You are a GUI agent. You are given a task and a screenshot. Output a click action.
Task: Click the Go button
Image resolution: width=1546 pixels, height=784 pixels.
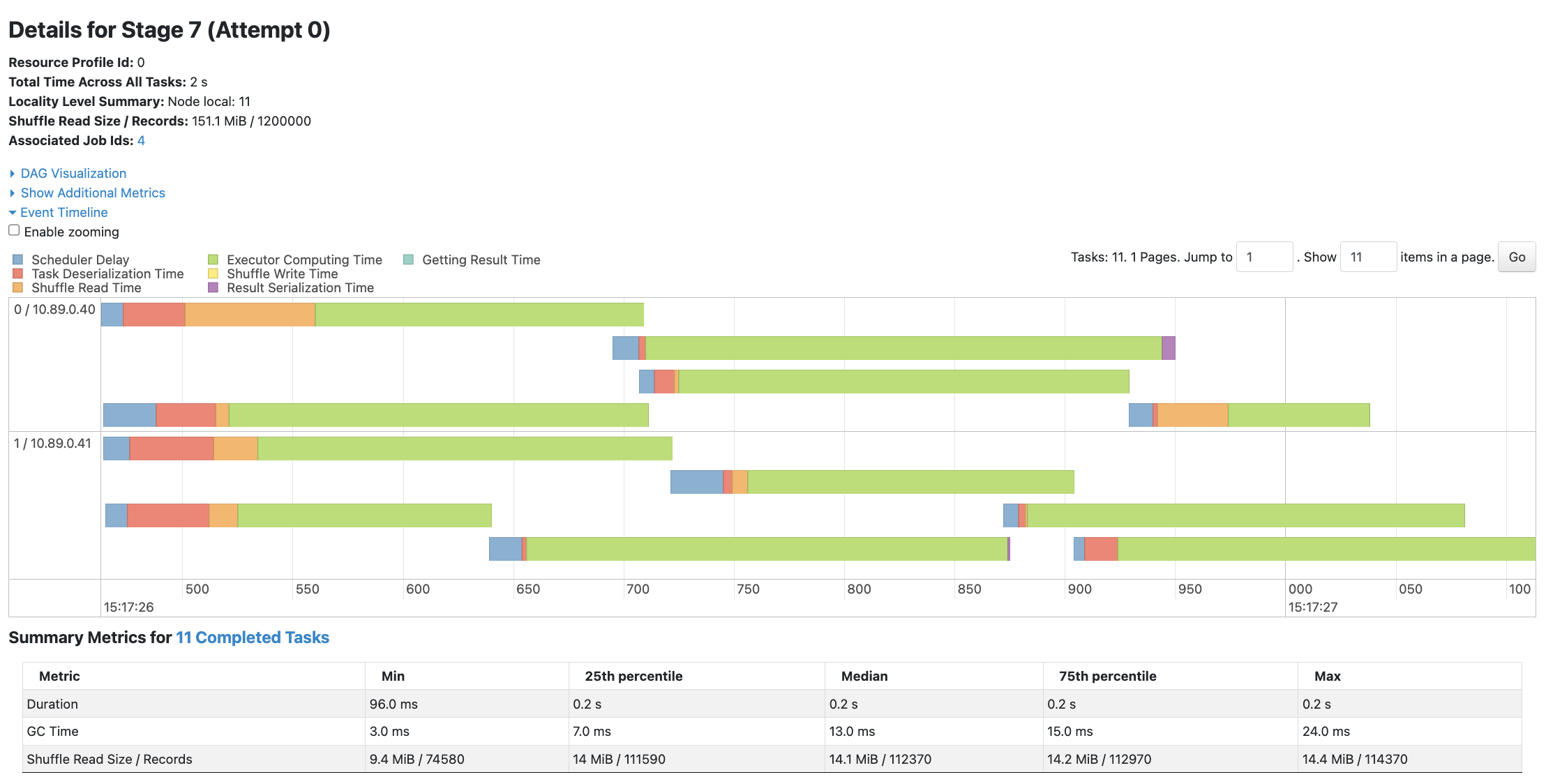[1517, 257]
